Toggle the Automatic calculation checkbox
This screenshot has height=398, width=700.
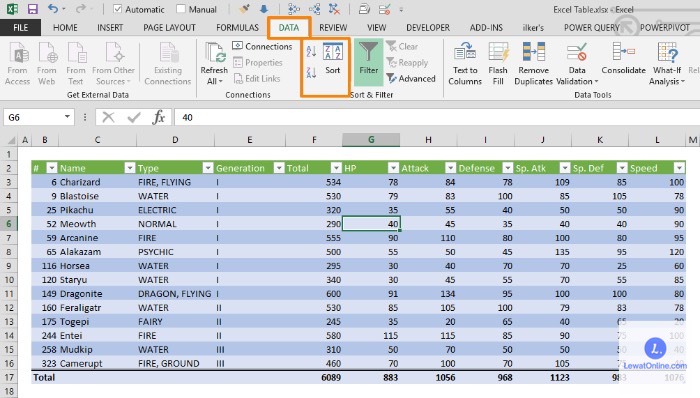[x=117, y=9]
